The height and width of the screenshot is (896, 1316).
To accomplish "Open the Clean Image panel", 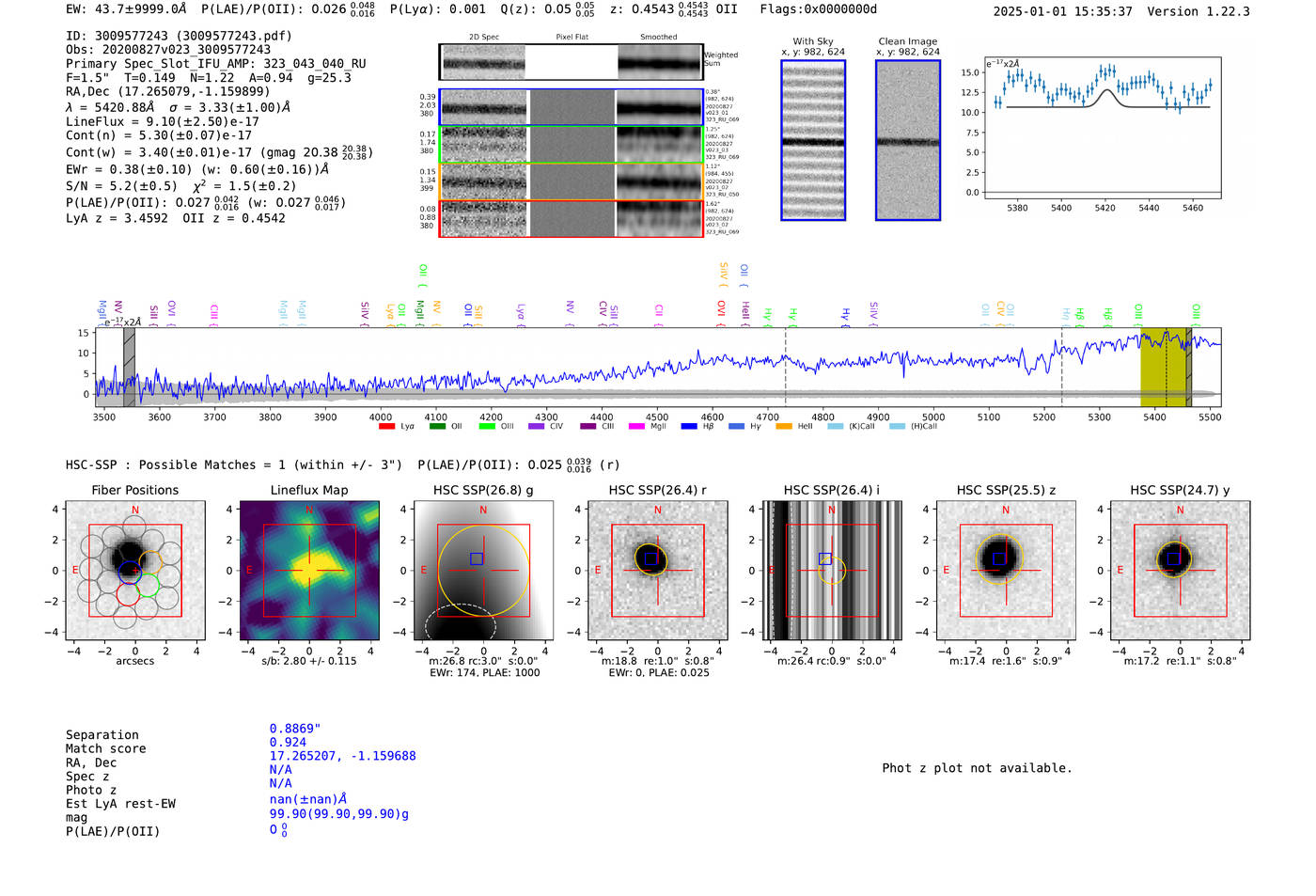I will pyautogui.click(x=908, y=140).
